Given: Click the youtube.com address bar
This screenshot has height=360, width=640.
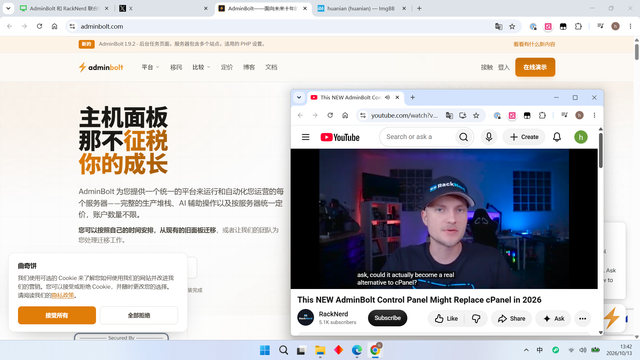Looking at the screenshot, I should pyautogui.click(x=404, y=116).
